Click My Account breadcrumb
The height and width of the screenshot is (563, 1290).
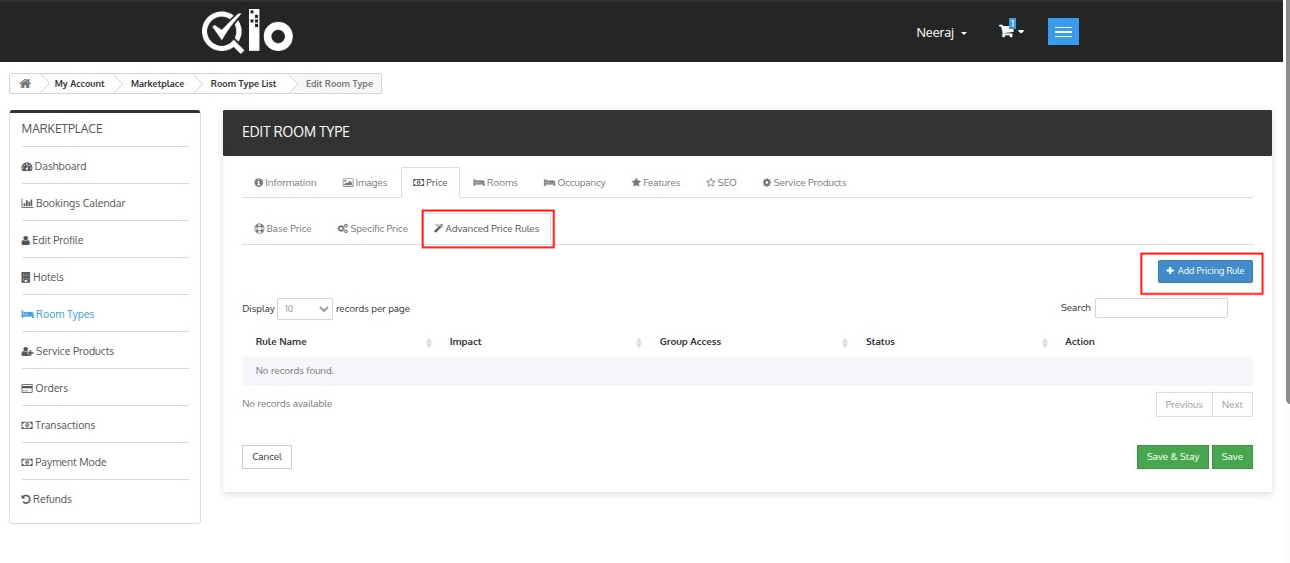79,84
